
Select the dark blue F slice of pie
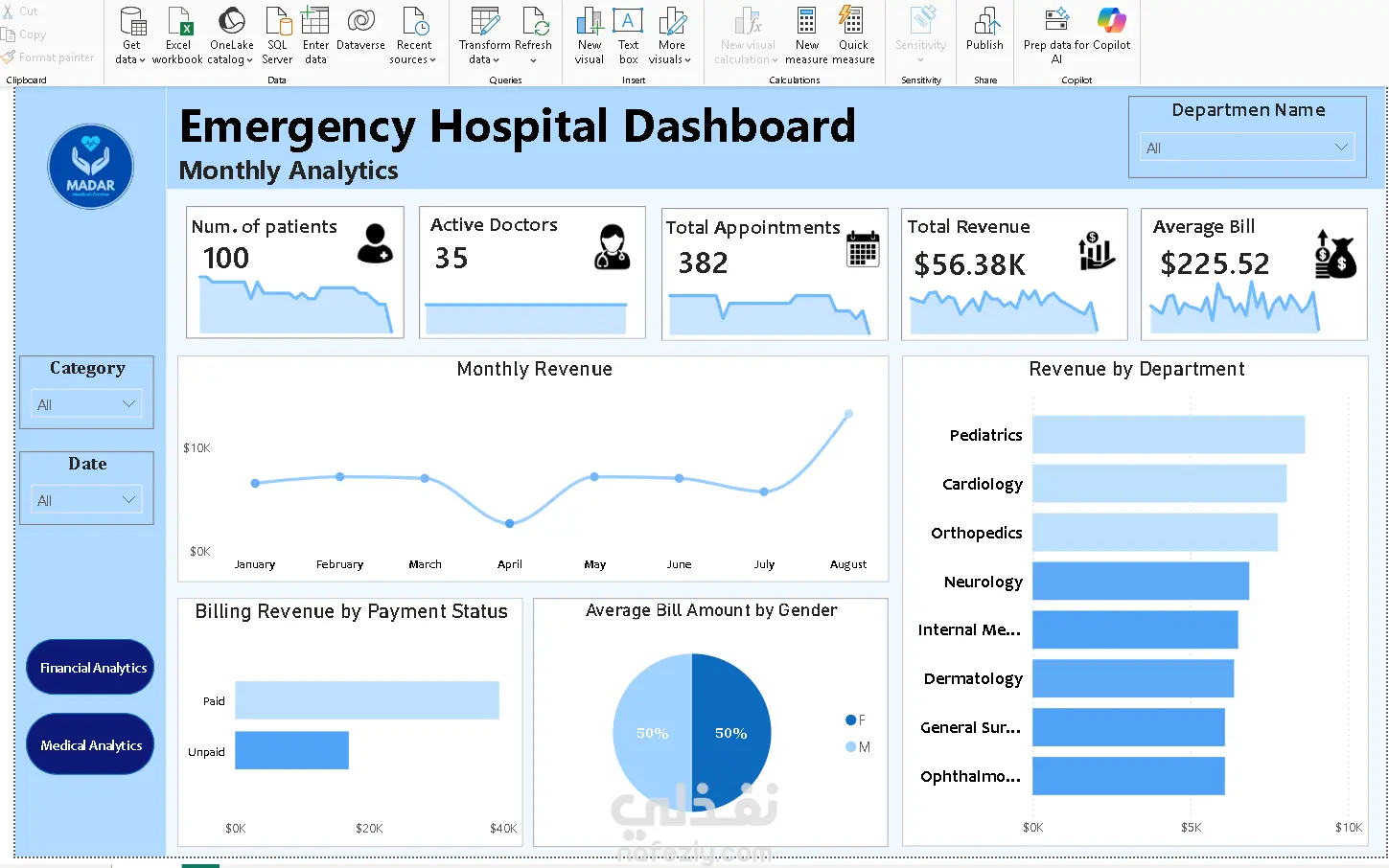pos(732,733)
